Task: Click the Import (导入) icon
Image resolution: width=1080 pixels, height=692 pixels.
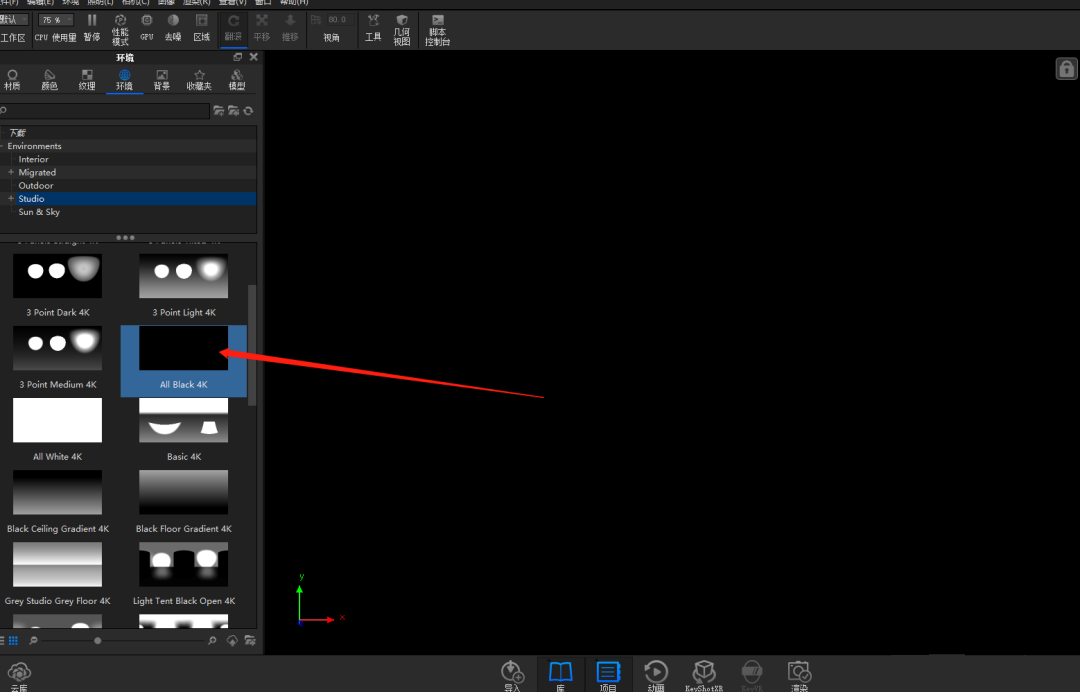Action: (x=512, y=674)
